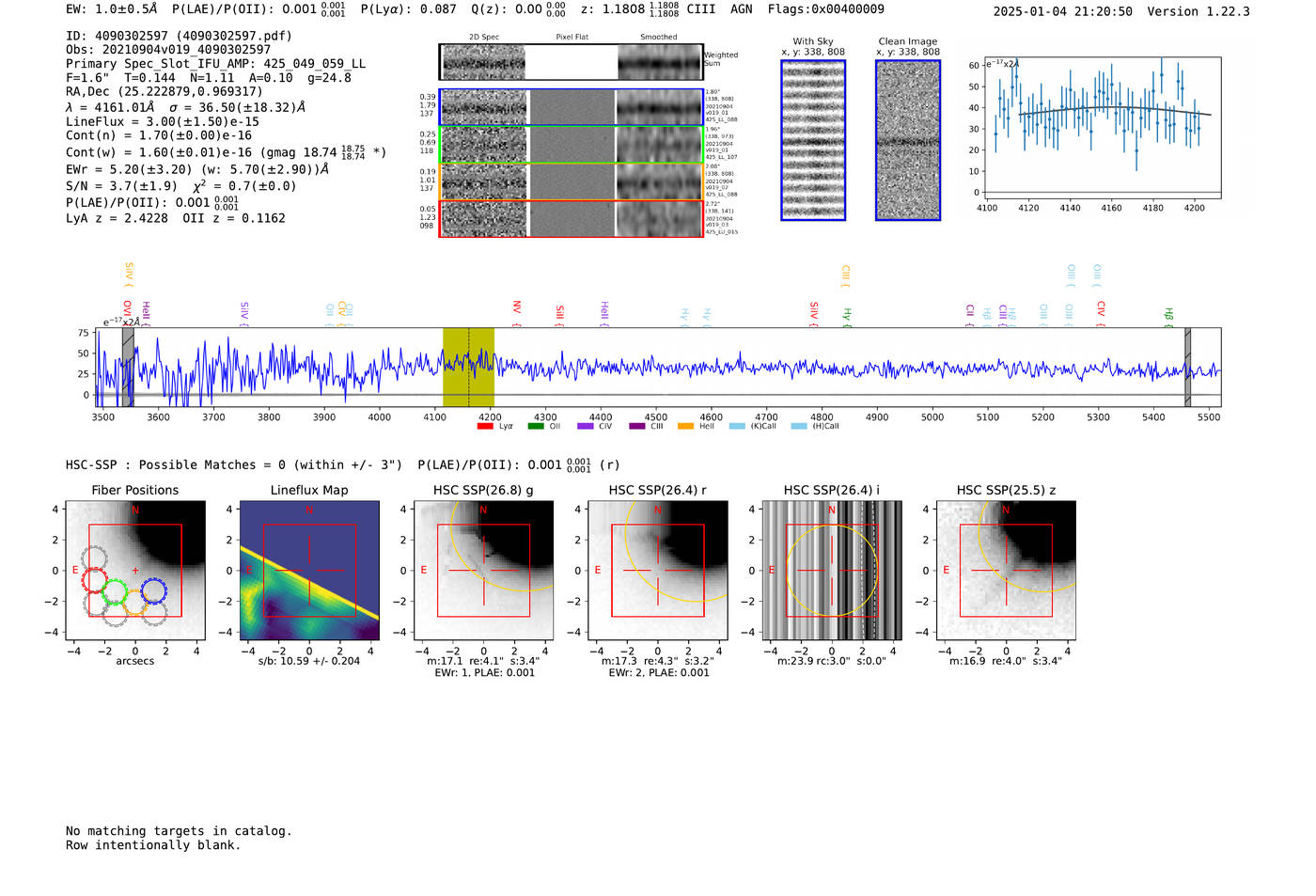Click the timestamp '2025-01-04 21:20:50'
The image size is (1316, 896).
tap(1063, 12)
